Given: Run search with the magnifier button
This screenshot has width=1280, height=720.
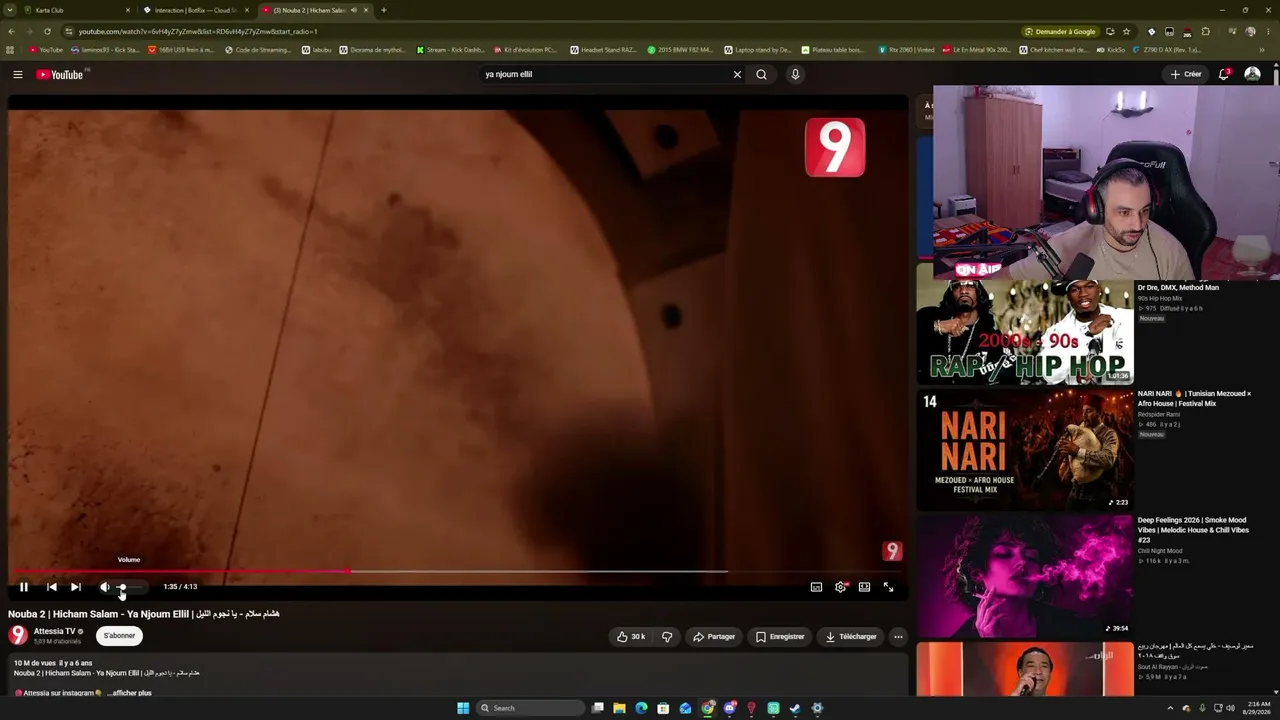Looking at the screenshot, I should click(x=762, y=74).
